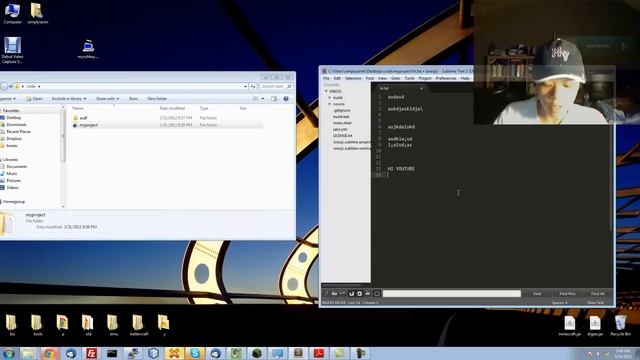Open Goto menu in Sublime Text

396,78
